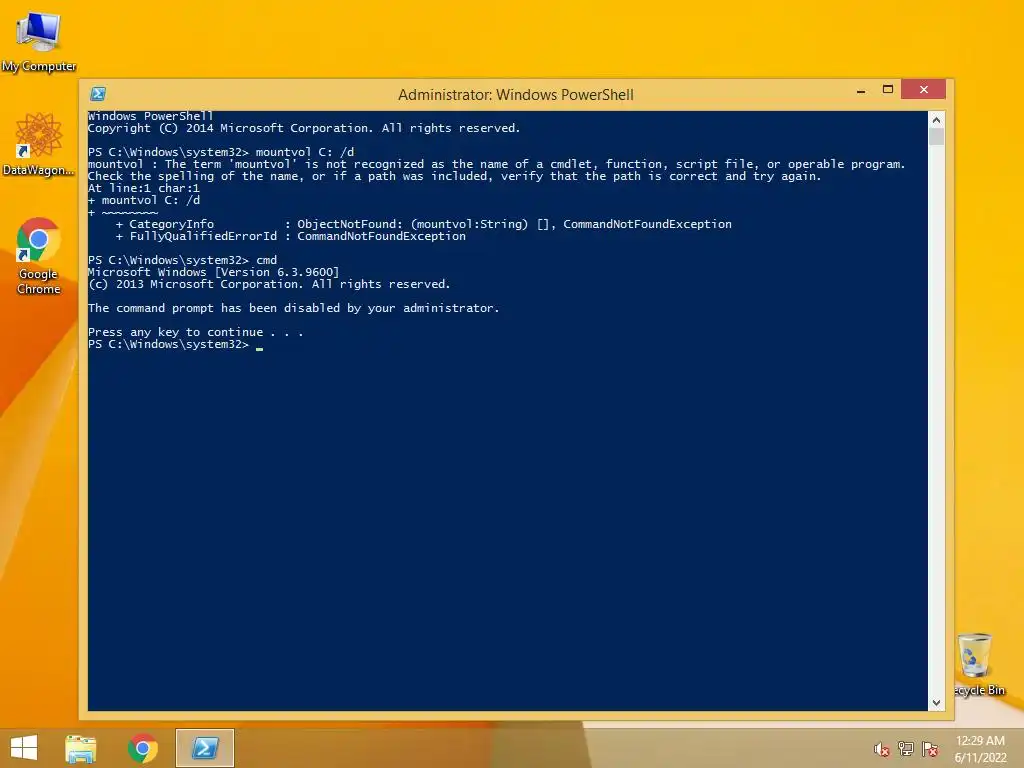Image resolution: width=1024 pixels, height=768 pixels.
Task: Click the 'At line:1 char:1' text
Action: coord(144,188)
